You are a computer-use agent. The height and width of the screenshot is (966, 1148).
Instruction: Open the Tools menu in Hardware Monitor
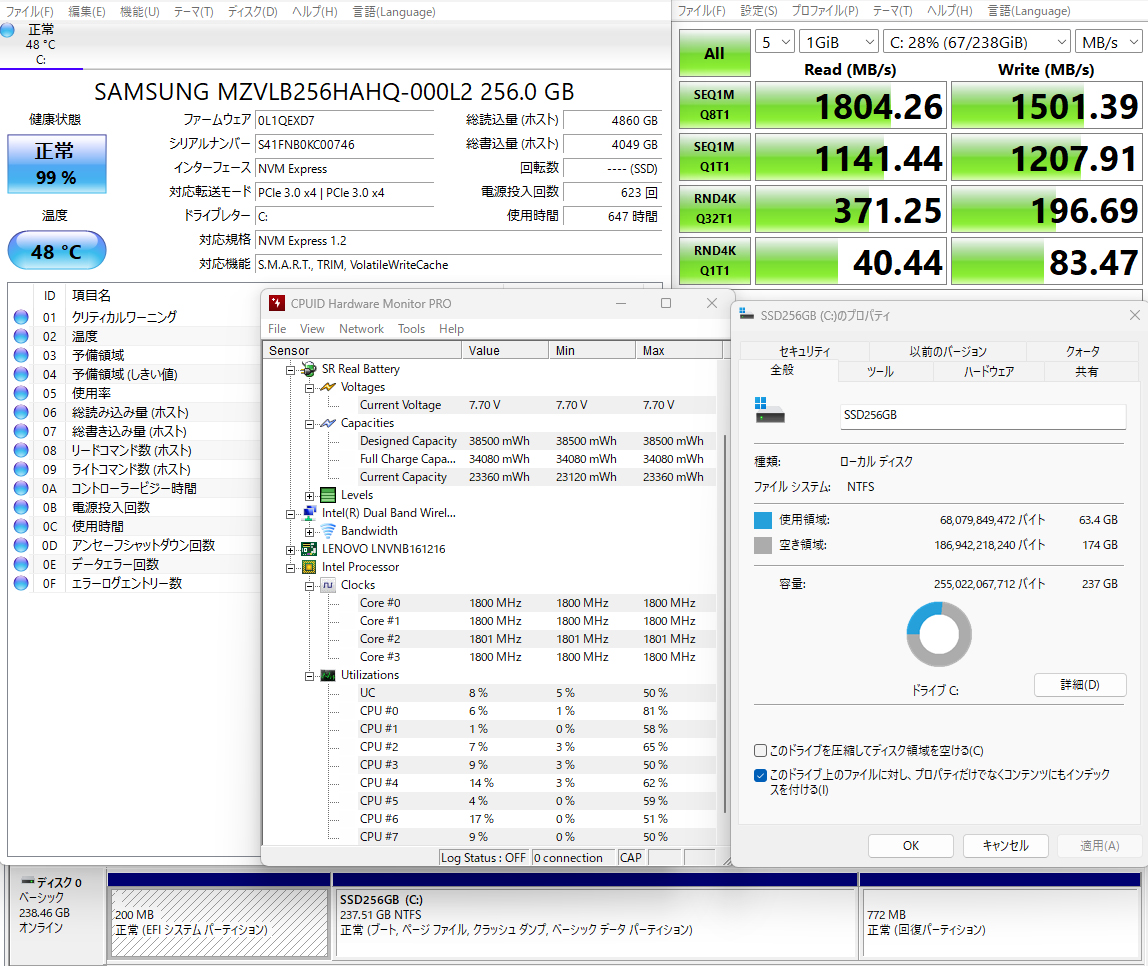pyautogui.click(x=411, y=329)
